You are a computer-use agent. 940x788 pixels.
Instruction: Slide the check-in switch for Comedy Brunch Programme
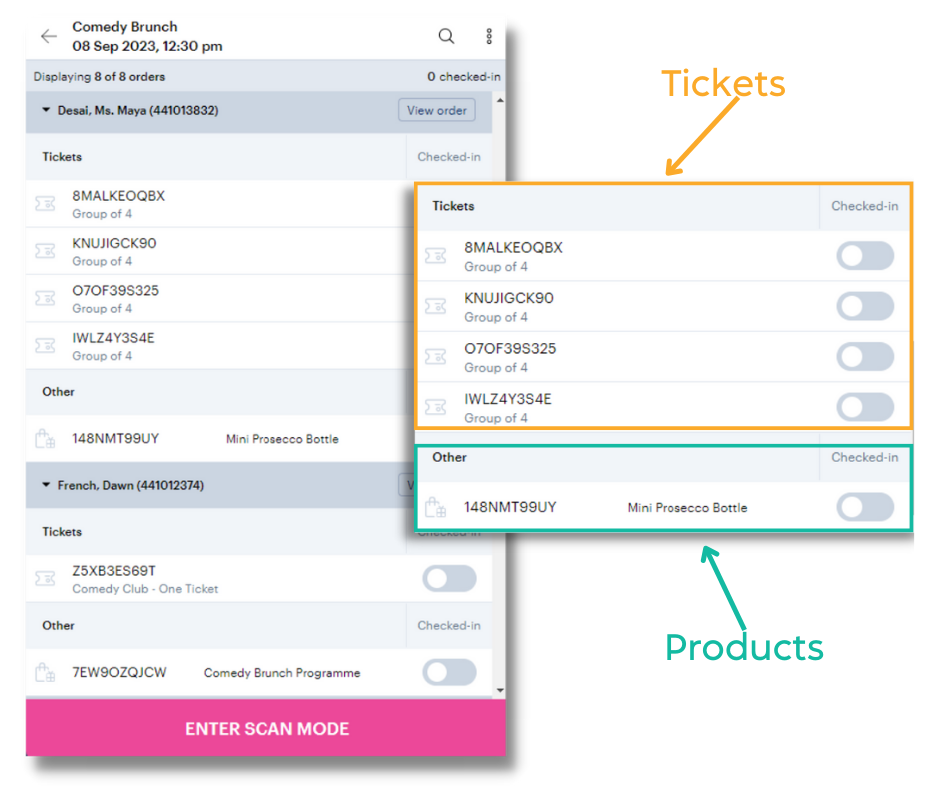(449, 672)
